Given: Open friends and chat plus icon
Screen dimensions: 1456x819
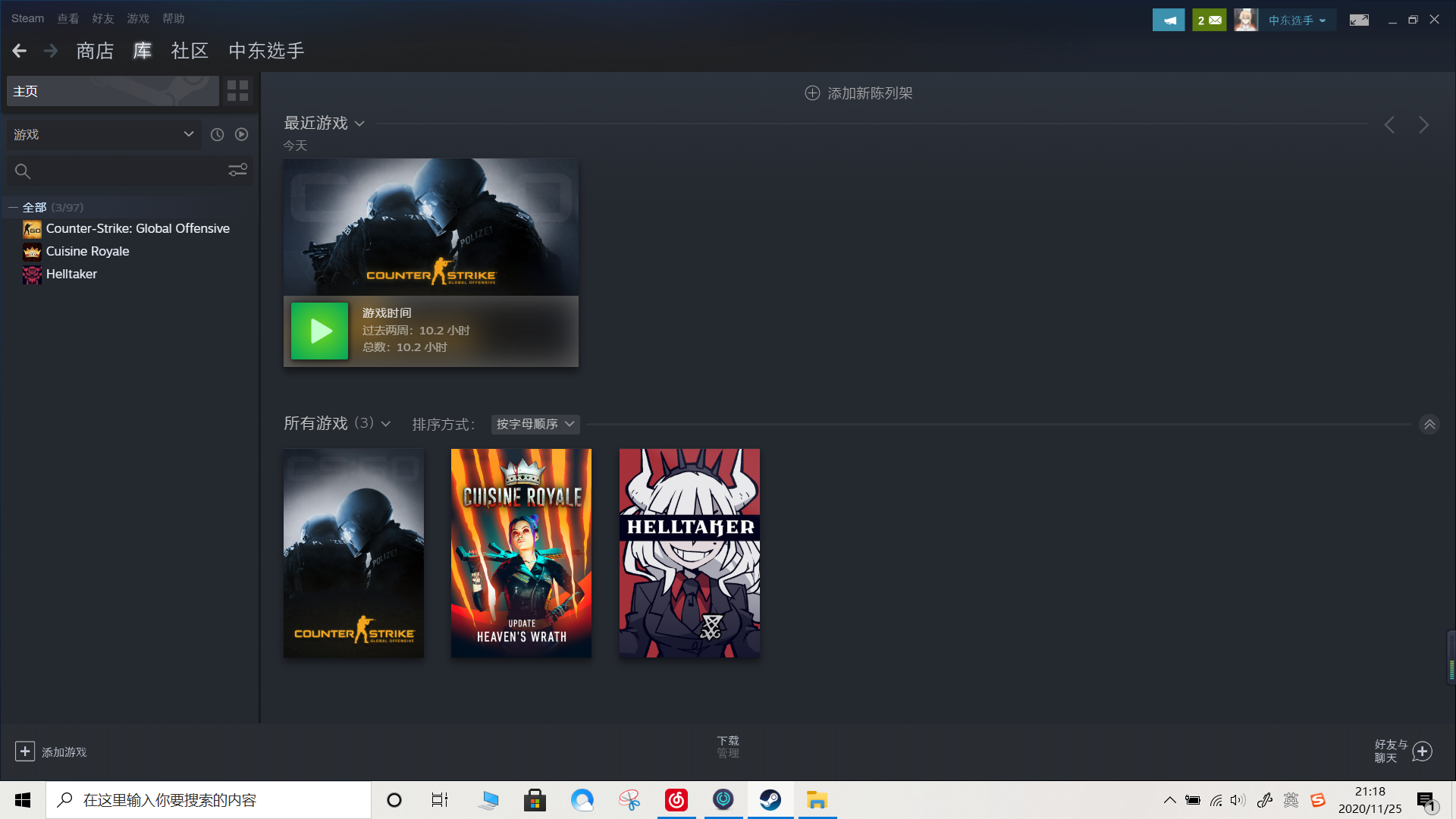Looking at the screenshot, I should [x=1423, y=751].
